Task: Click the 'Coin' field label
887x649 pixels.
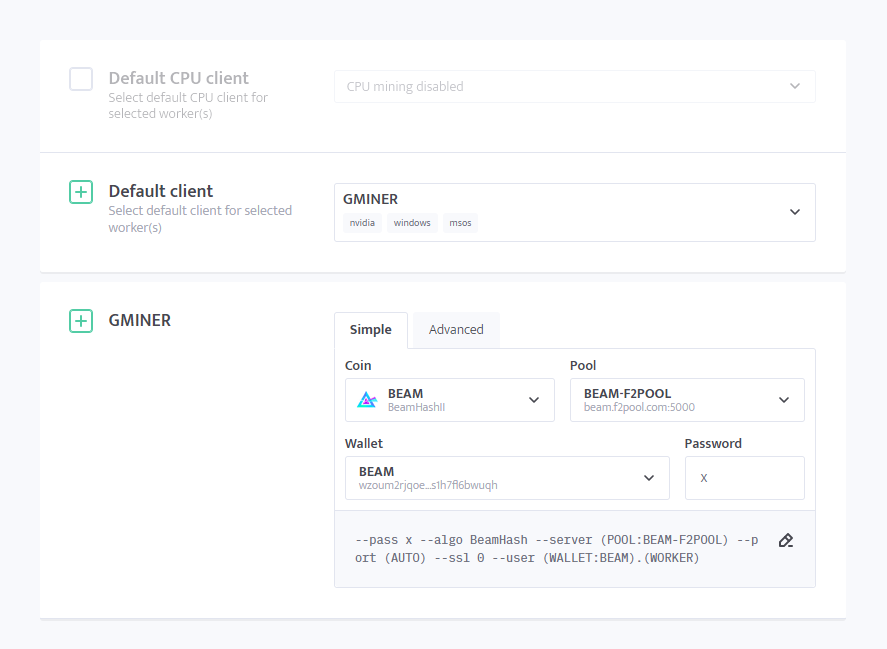Action: [358, 366]
